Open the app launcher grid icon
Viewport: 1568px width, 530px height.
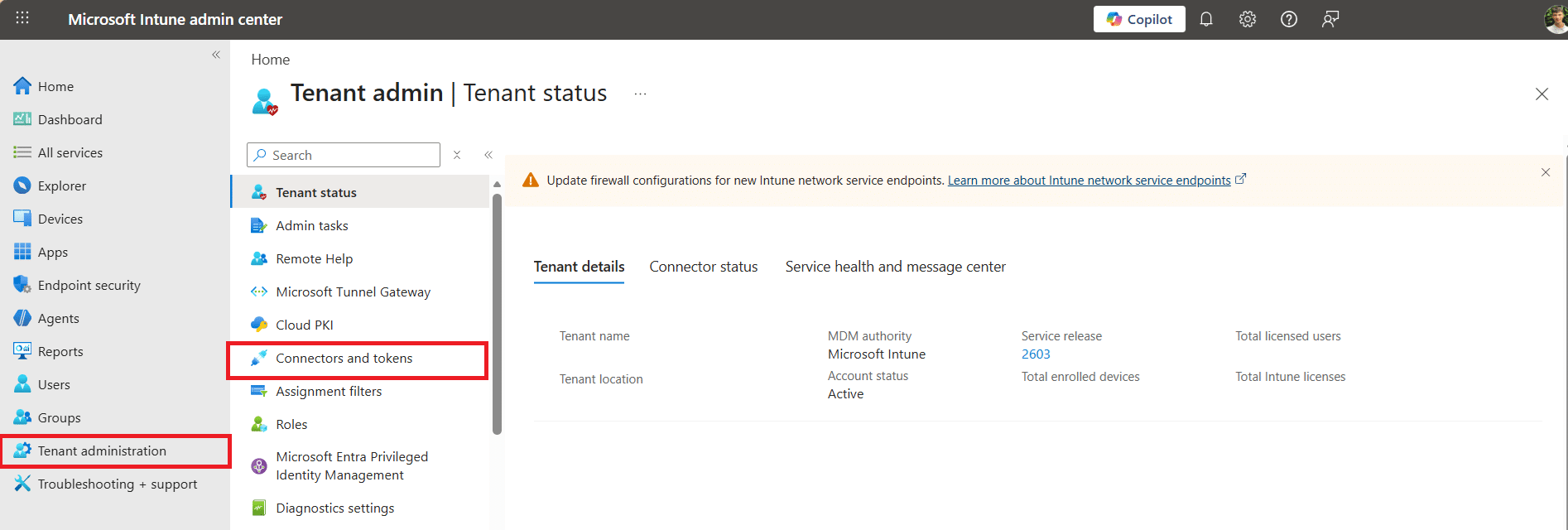(22, 18)
